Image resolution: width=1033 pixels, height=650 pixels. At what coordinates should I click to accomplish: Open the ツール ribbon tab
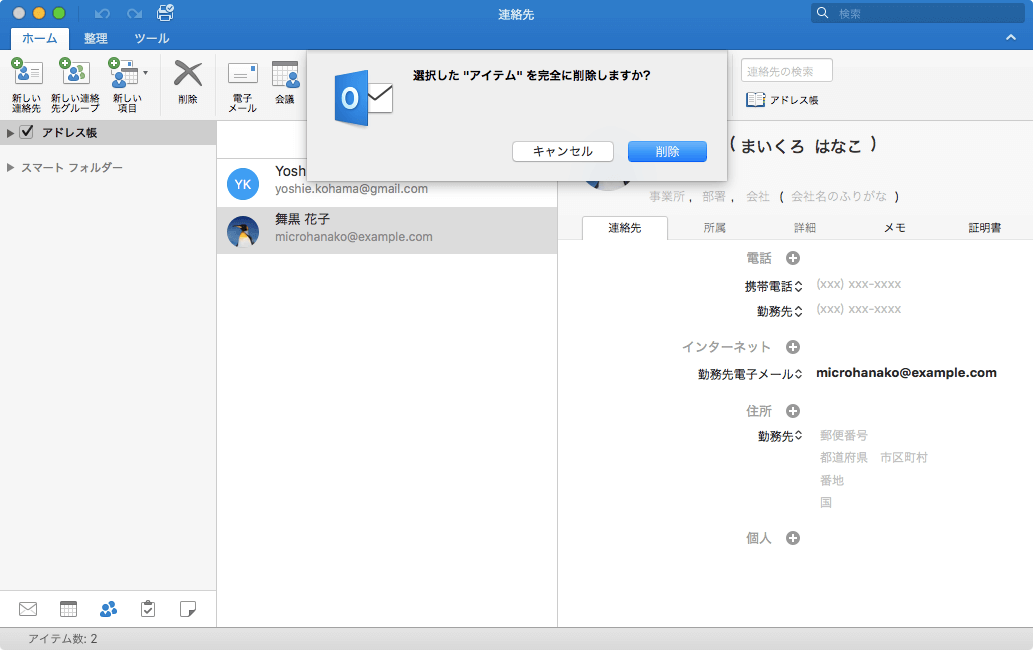[x=151, y=39]
